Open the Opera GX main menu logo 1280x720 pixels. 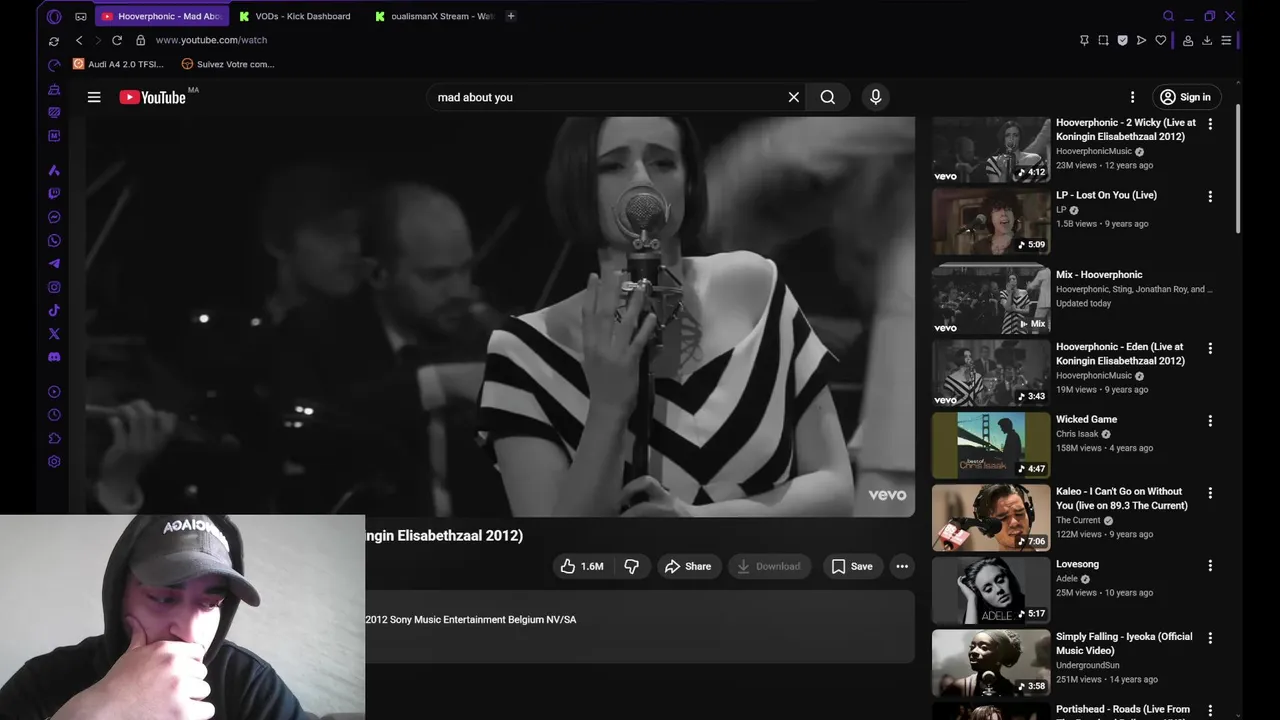[54, 16]
